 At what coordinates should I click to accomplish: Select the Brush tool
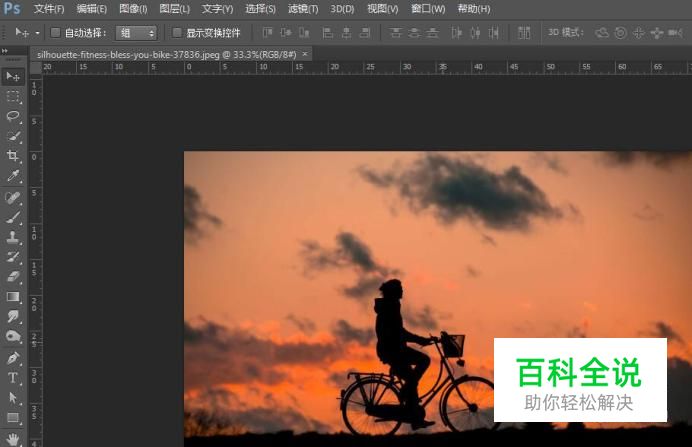click(13, 217)
